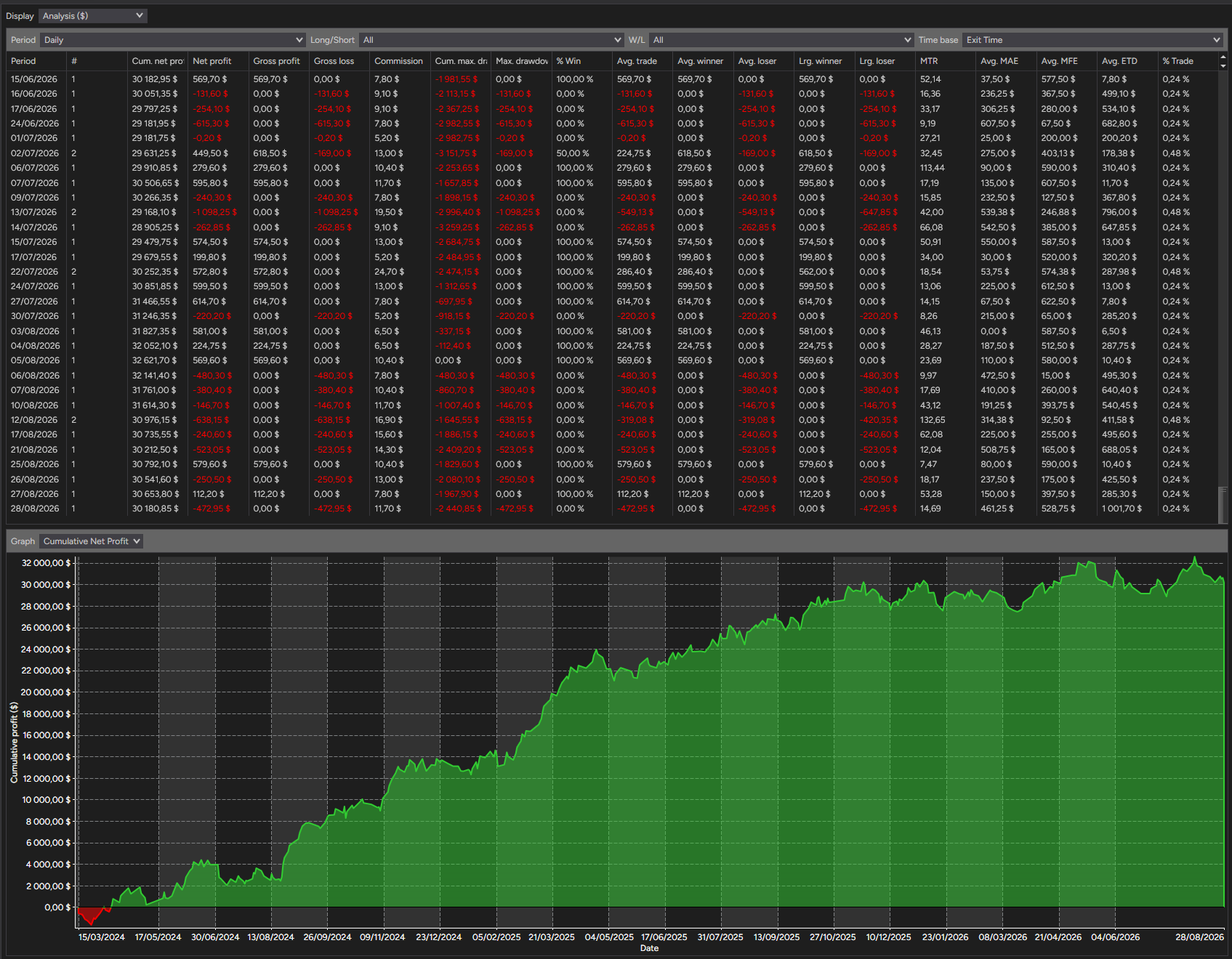Open the Period dropdown set to Daily

[173, 40]
